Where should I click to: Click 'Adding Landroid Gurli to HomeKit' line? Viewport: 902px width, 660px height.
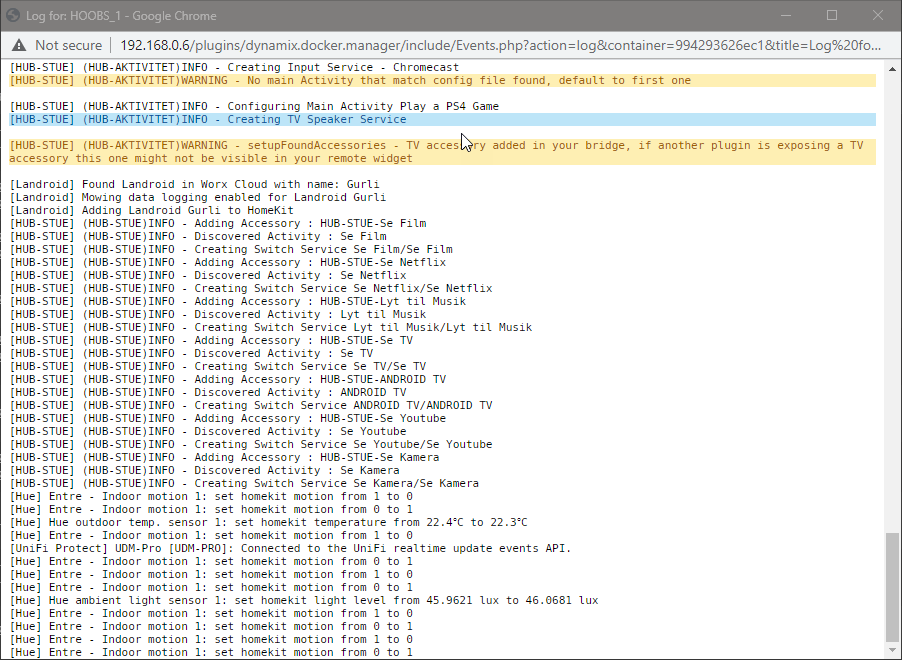point(151,211)
